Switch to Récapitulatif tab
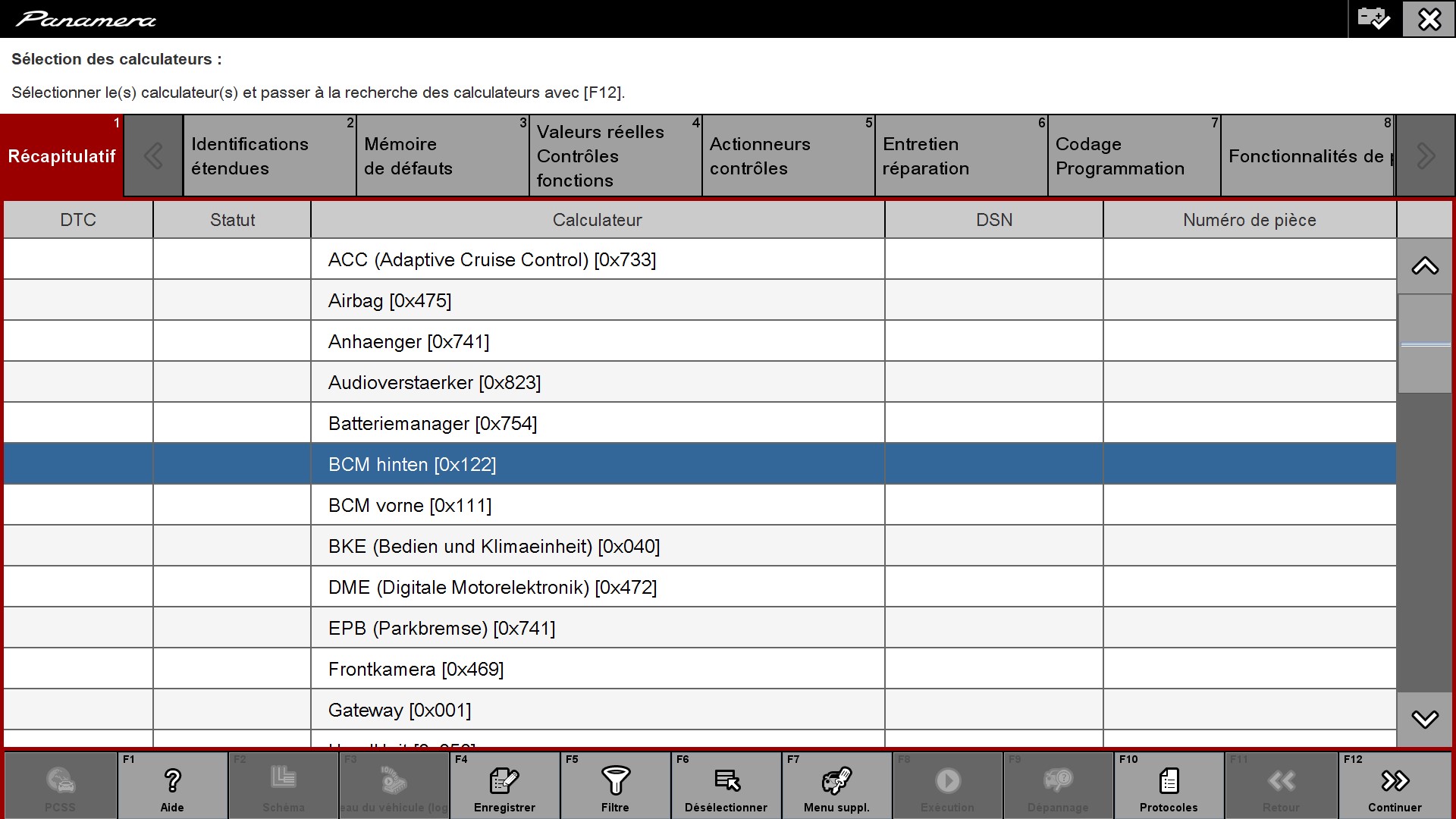This screenshot has height=819, width=1456. coord(61,156)
